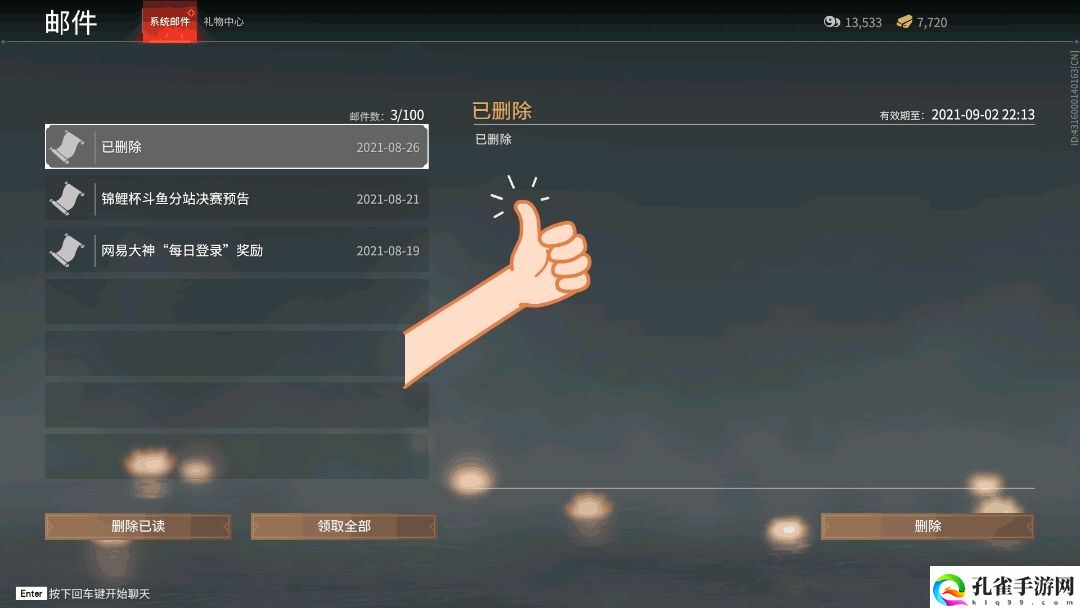
Task: Open the 网易大神“每日登录”奖励 mail
Action: [236, 250]
